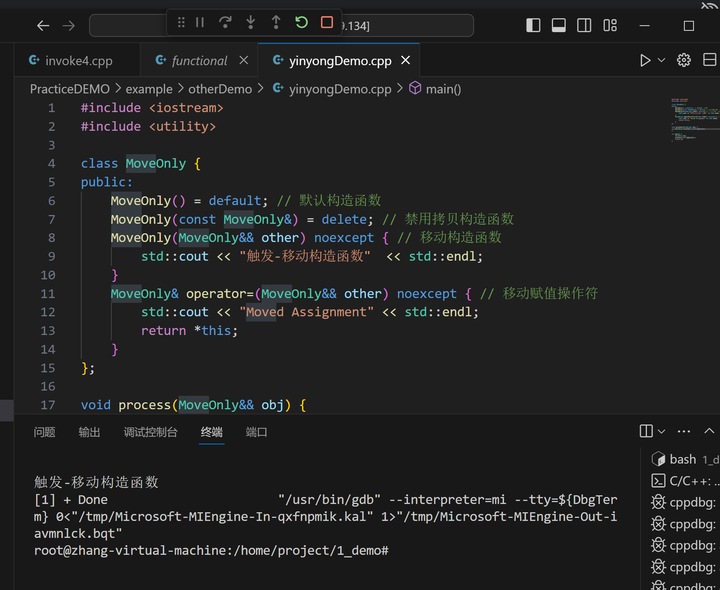This screenshot has height=590, width=720.
Task: Switch to the invoke4.cpp tab
Action: coord(77,61)
